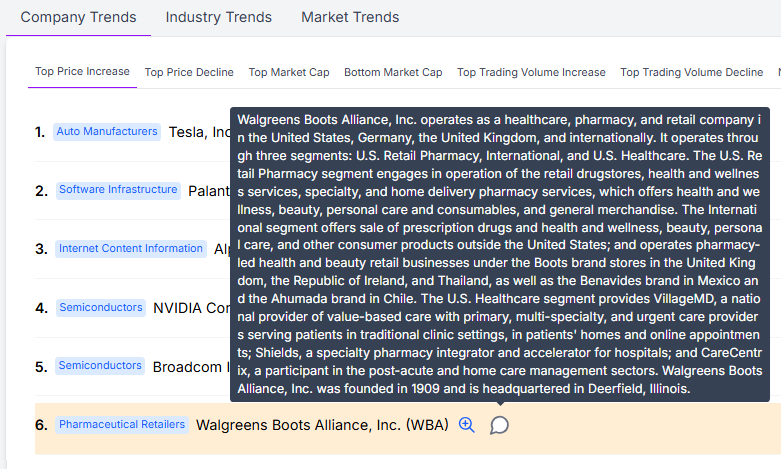Click the Semiconductors tag on row 4
This screenshot has height=469, width=781.
(100, 308)
